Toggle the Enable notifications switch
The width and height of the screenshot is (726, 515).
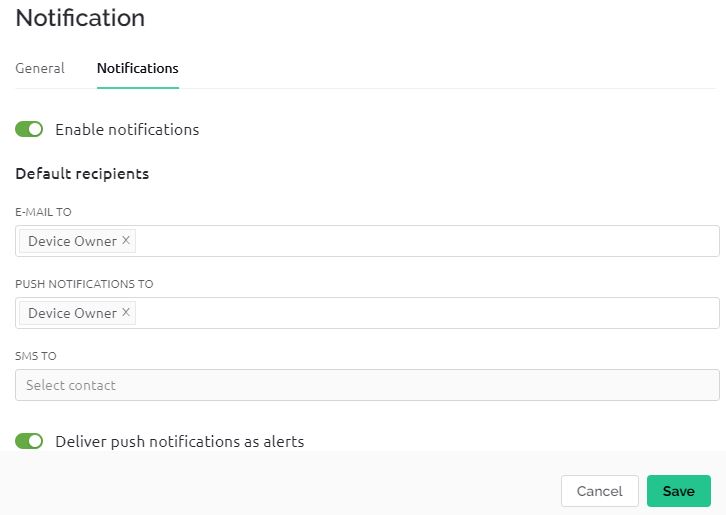click(x=29, y=129)
